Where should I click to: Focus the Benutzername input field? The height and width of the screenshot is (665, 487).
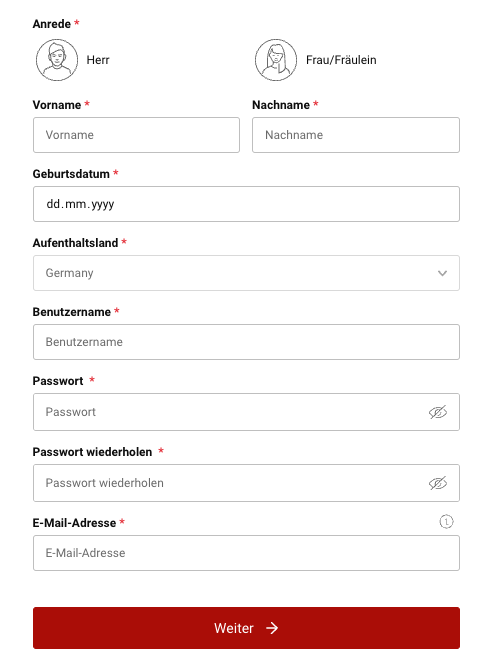[x=246, y=342]
